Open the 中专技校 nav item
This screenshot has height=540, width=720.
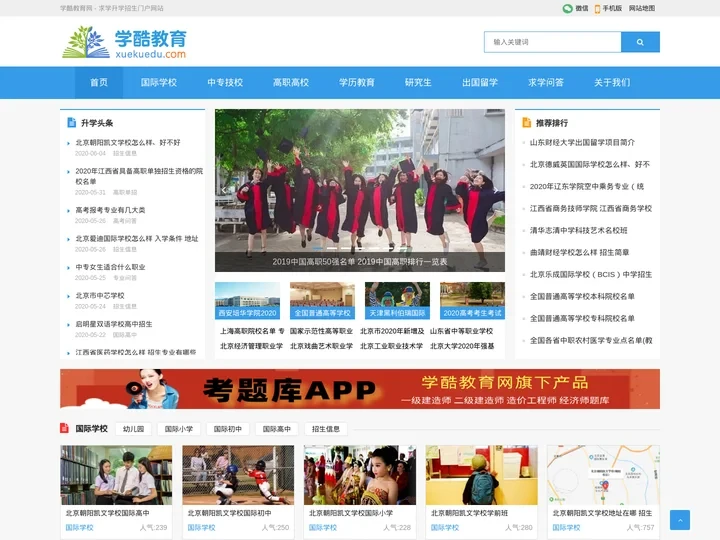(225, 83)
